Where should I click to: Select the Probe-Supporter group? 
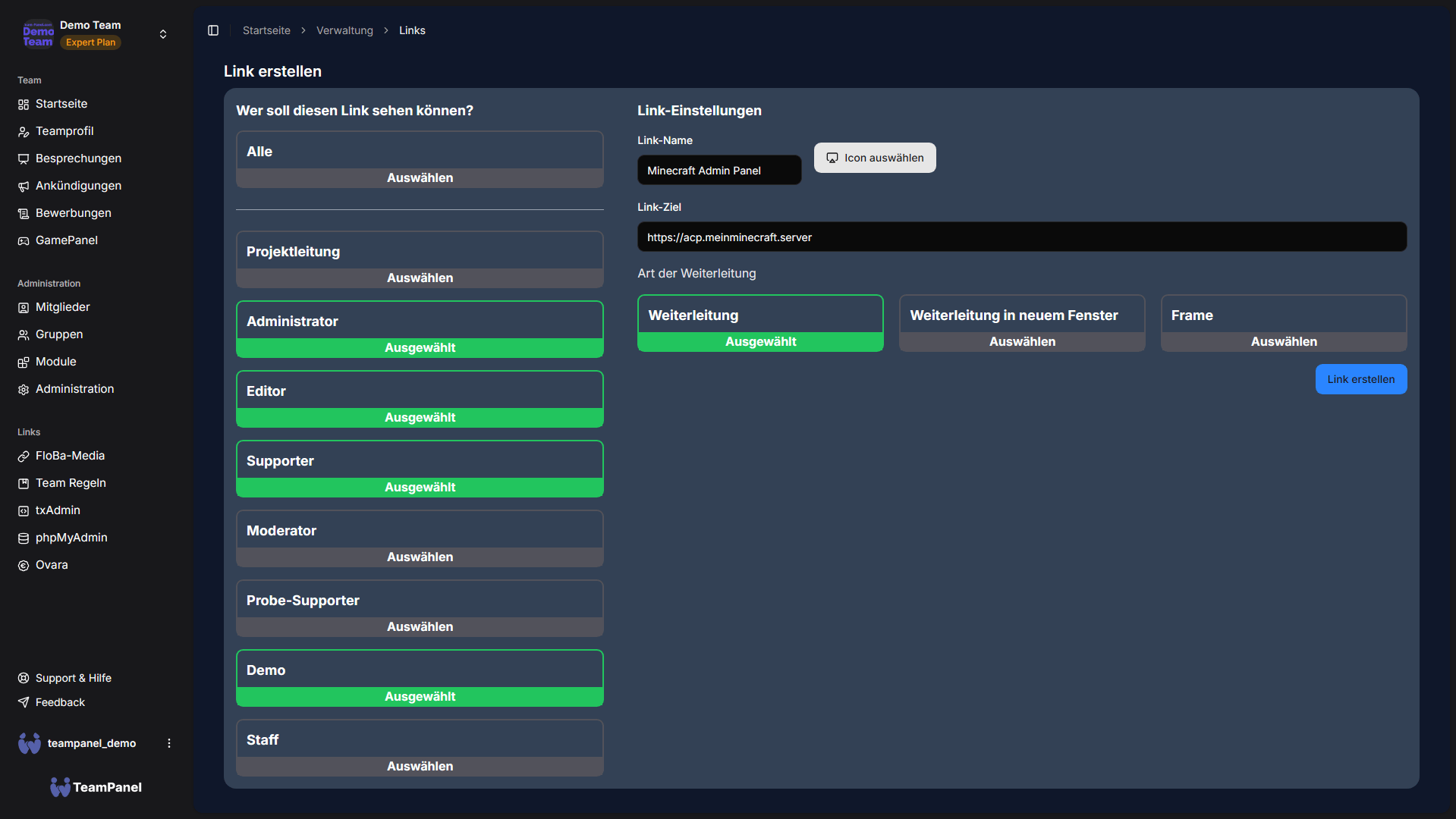click(420, 608)
